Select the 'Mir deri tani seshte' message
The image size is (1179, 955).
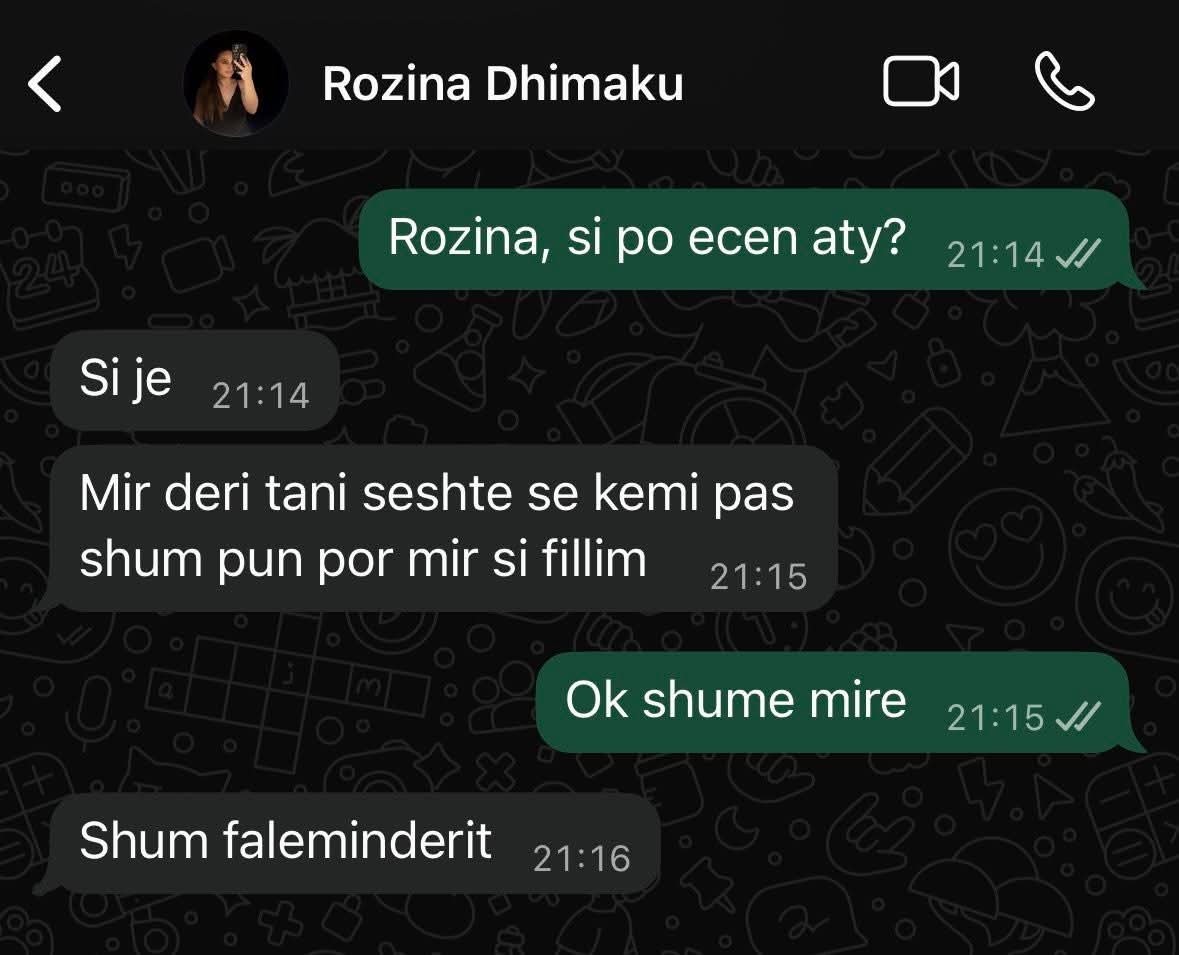(444, 527)
